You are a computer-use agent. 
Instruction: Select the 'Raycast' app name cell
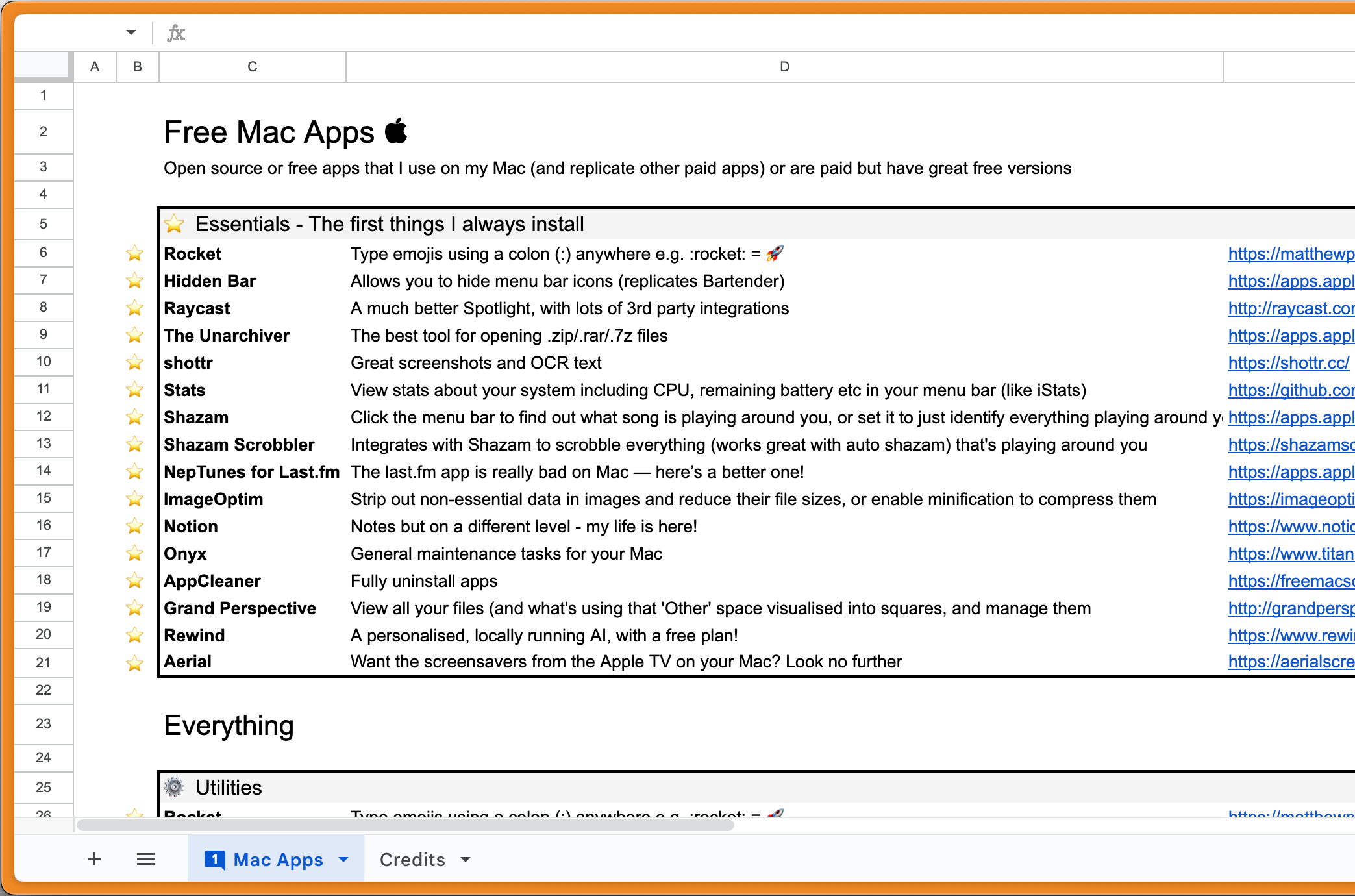coord(197,308)
